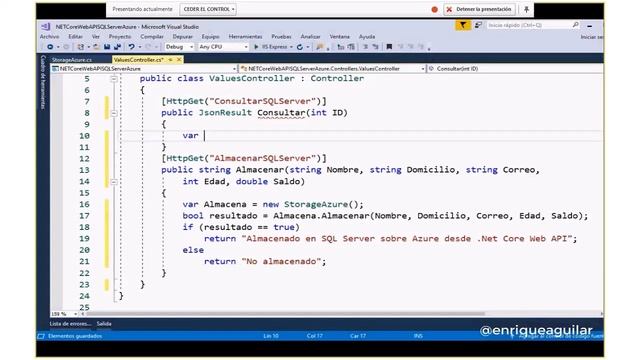Viewport: 640px width, 360px height.
Task: Click the find-in-files toolbar icon
Action: coord(320,47)
